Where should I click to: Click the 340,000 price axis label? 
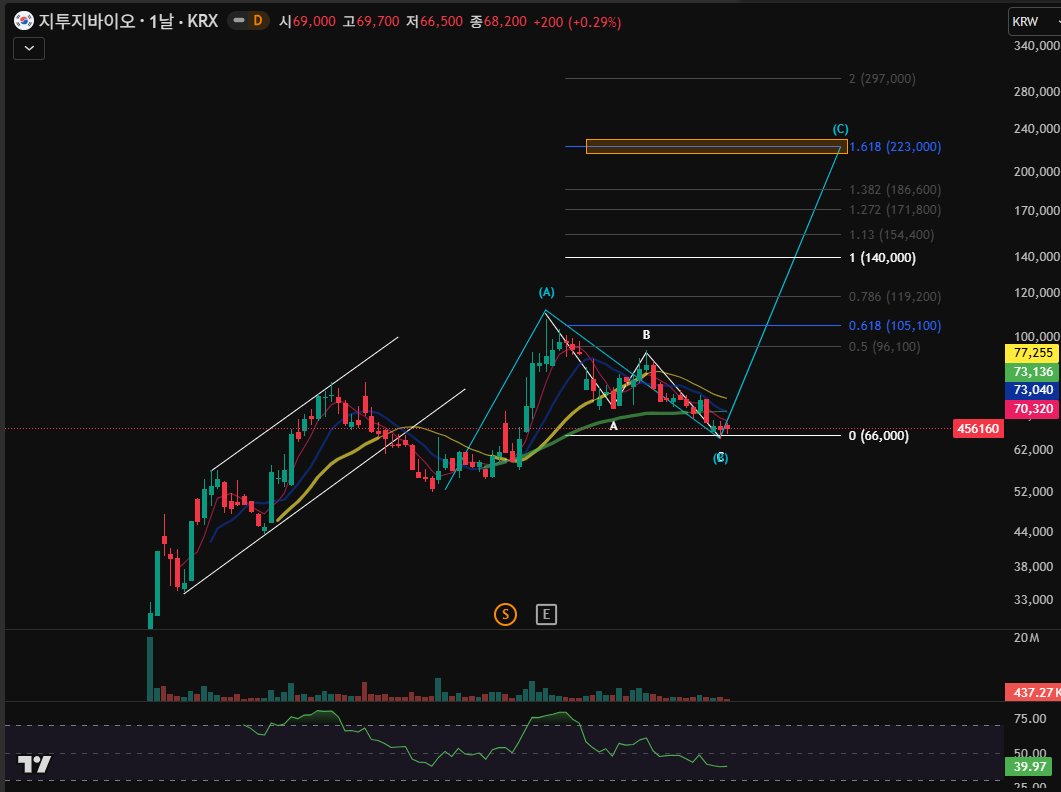pos(1037,46)
